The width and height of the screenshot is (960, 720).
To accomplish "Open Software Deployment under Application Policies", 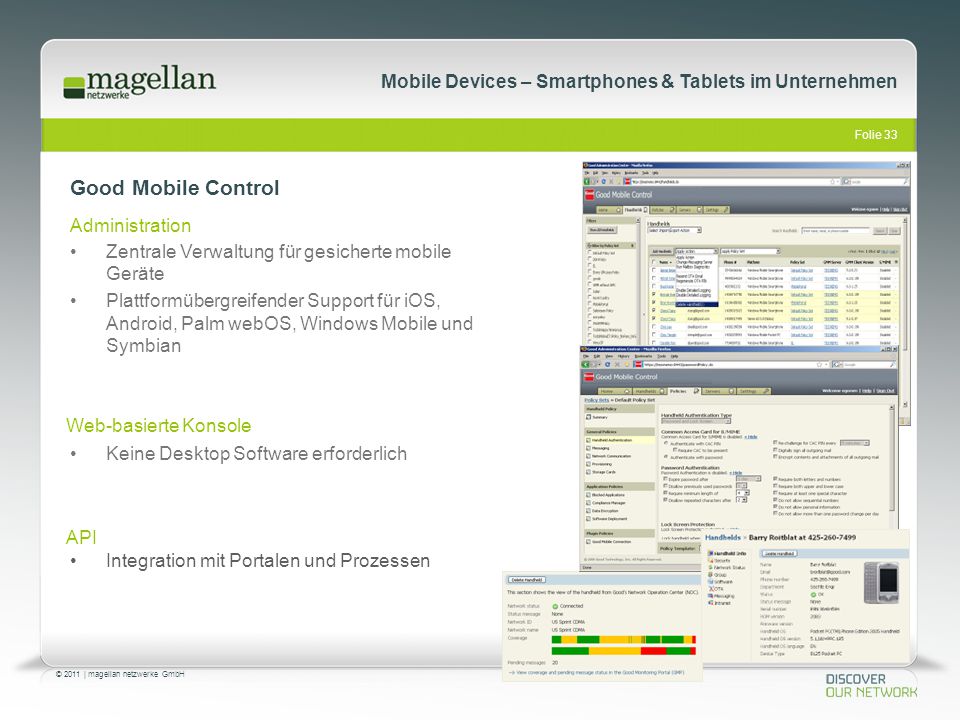I will (x=607, y=519).
